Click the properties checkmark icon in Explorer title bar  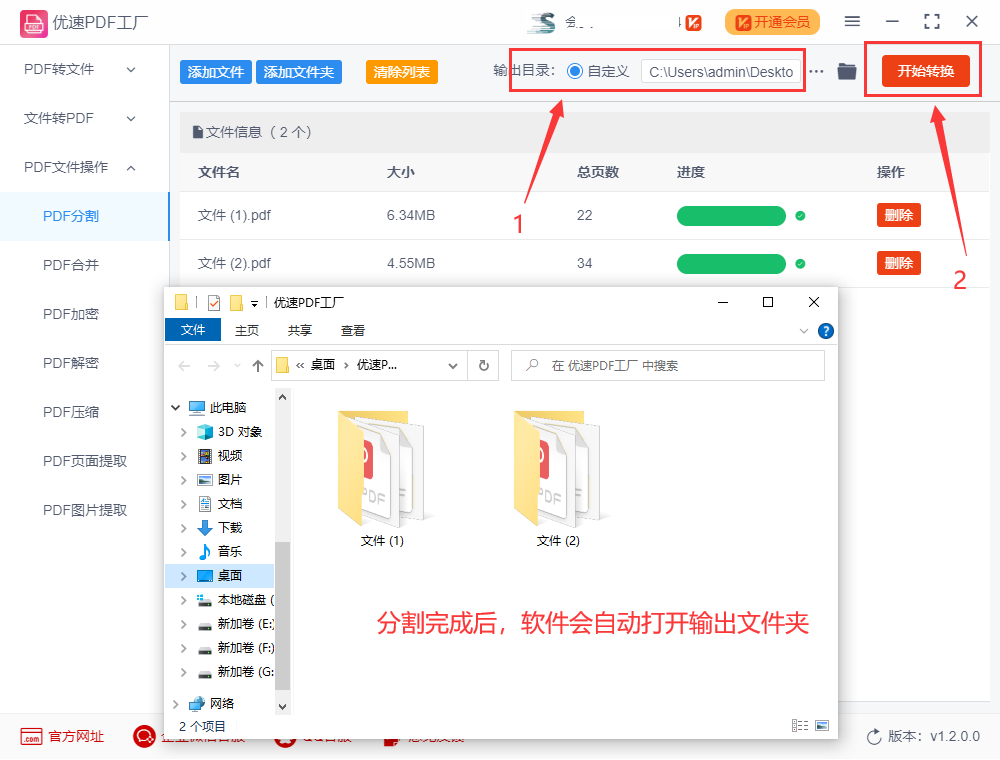click(x=214, y=302)
